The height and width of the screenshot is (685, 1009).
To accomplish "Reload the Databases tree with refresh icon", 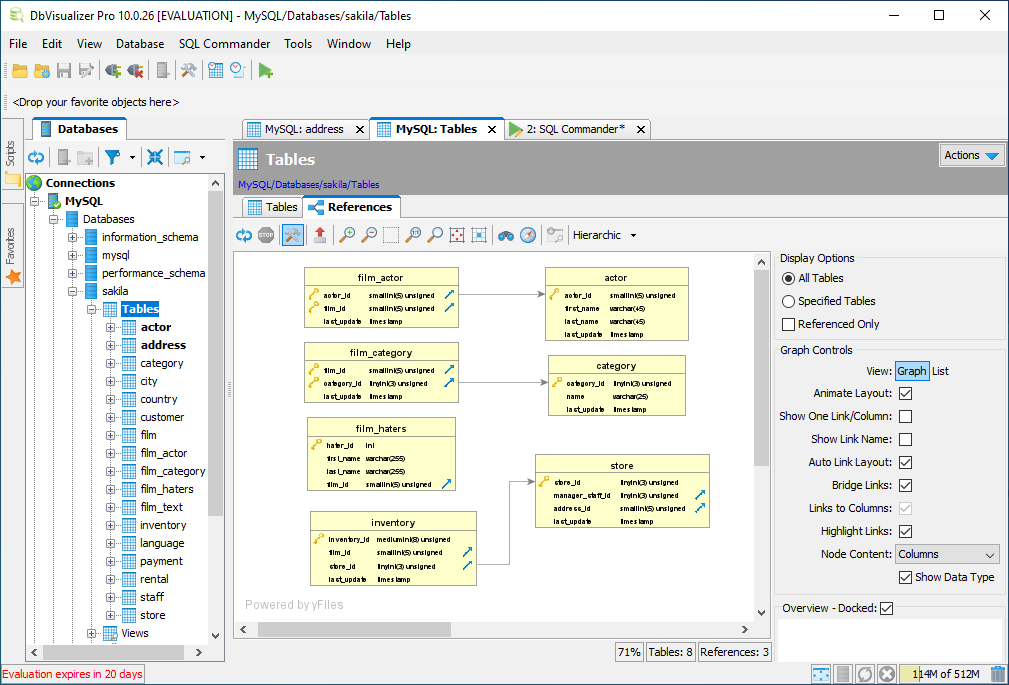I will (x=36, y=157).
